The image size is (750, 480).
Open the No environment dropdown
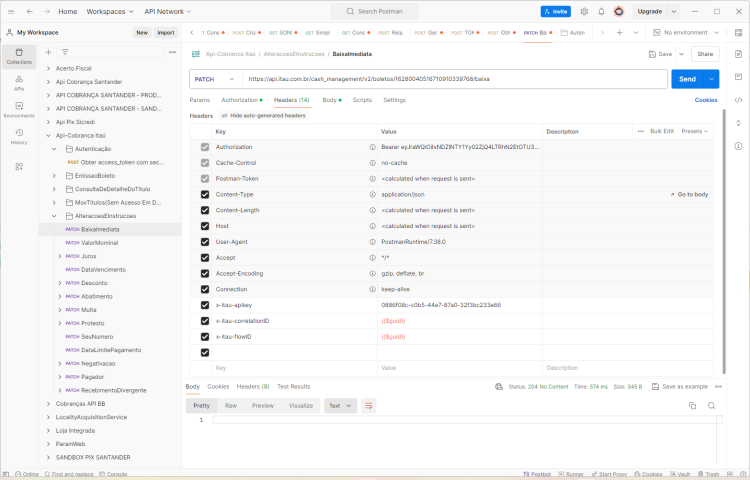686,33
